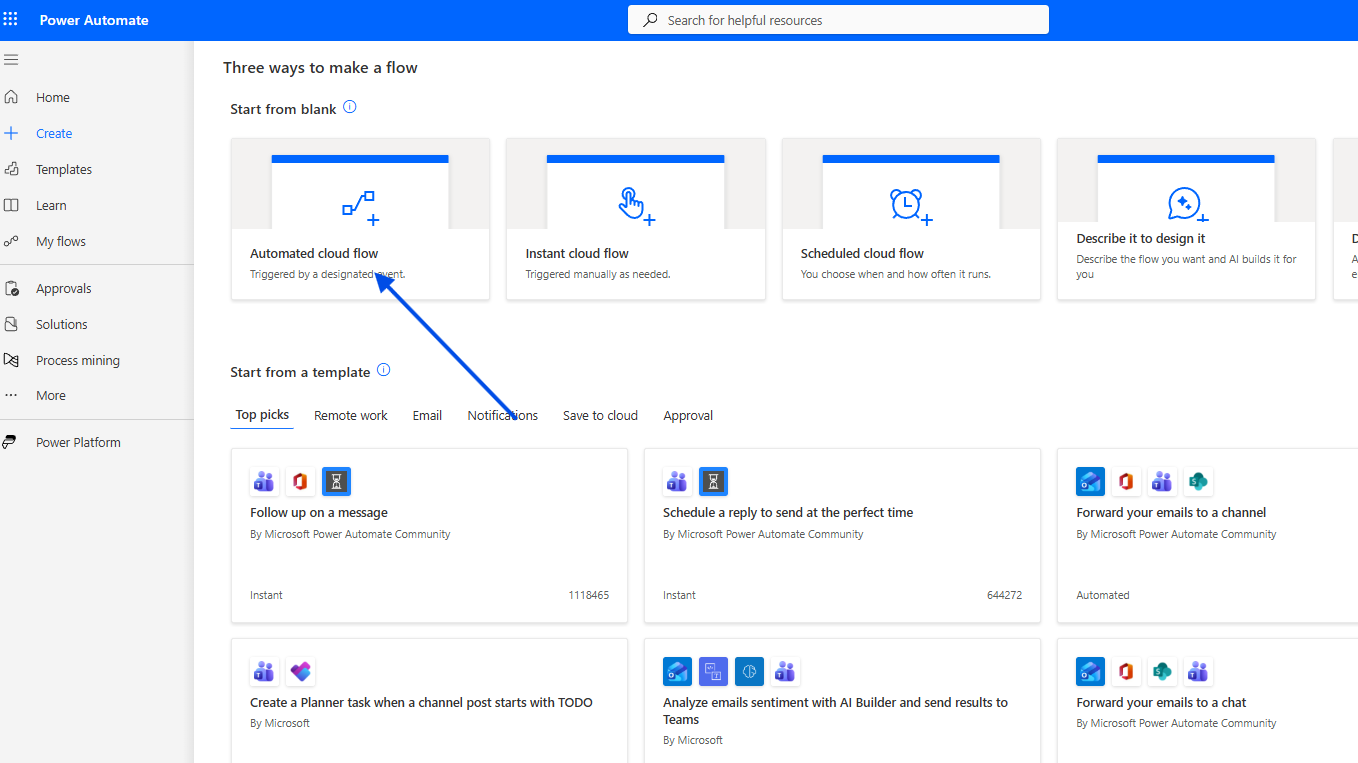Click the Home icon in sidebar
This screenshot has height=763, width=1358.
[11, 97]
